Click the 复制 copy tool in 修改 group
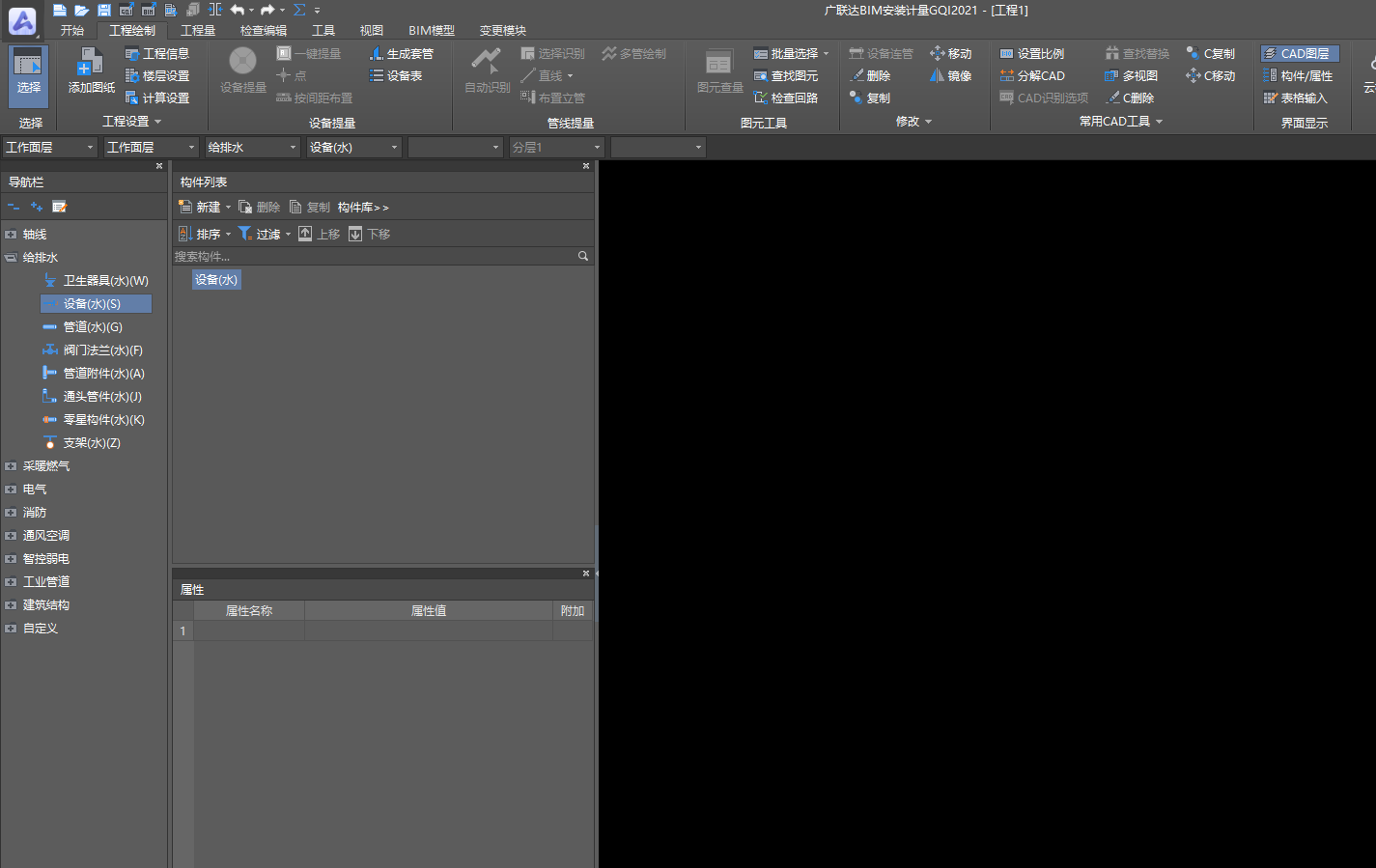The height and width of the screenshot is (868, 1376). 870,98
